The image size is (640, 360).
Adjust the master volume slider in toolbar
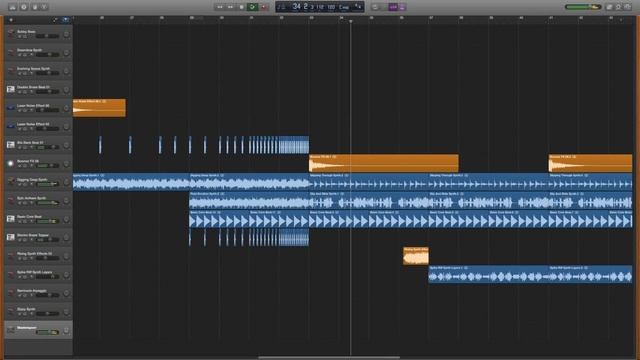click(583, 7)
